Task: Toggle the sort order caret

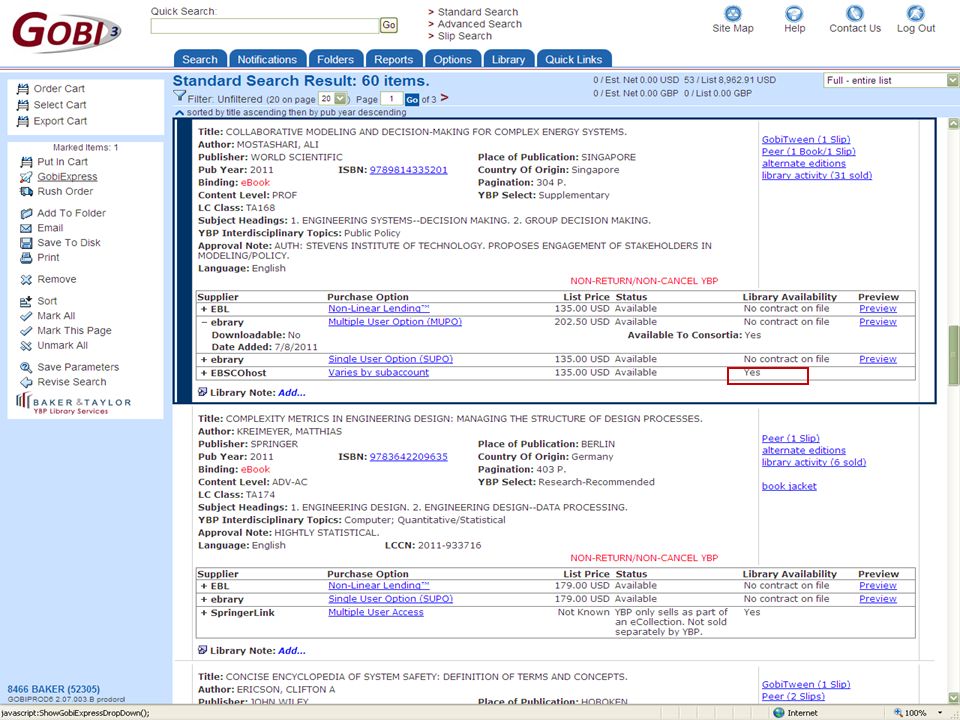Action: pyautogui.click(x=179, y=113)
